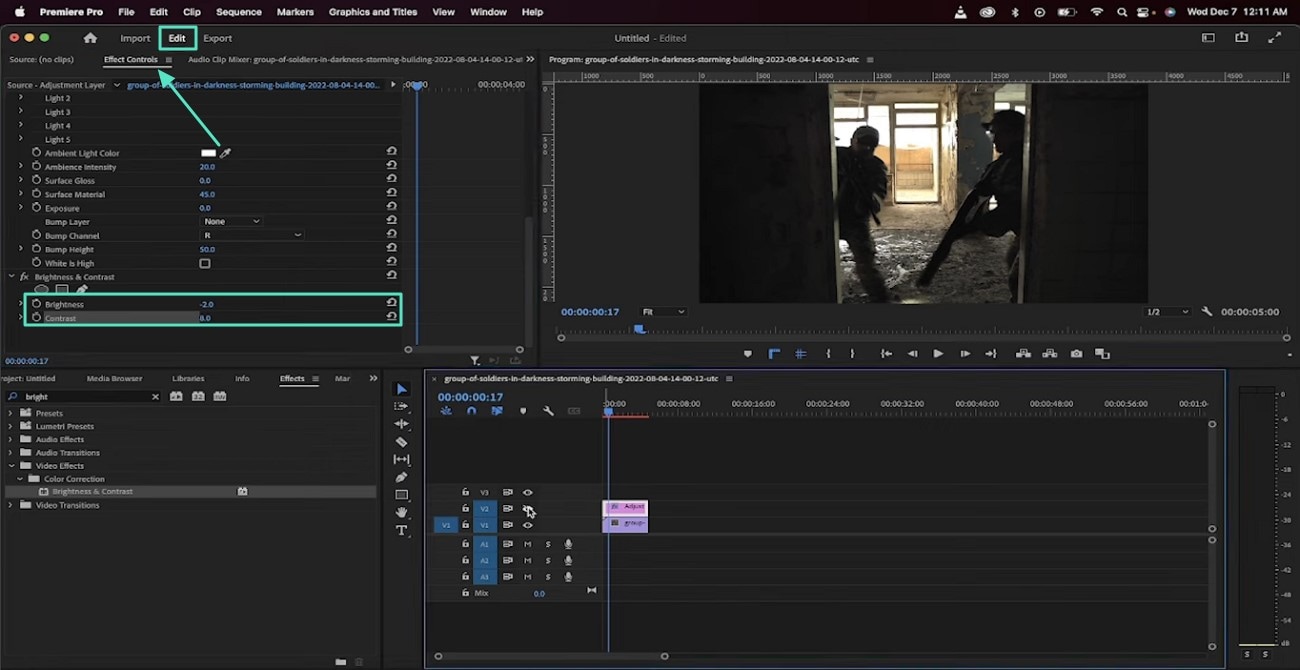The width and height of the screenshot is (1300, 670).
Task: Mute audio track A1
Action: coord(528,544)
